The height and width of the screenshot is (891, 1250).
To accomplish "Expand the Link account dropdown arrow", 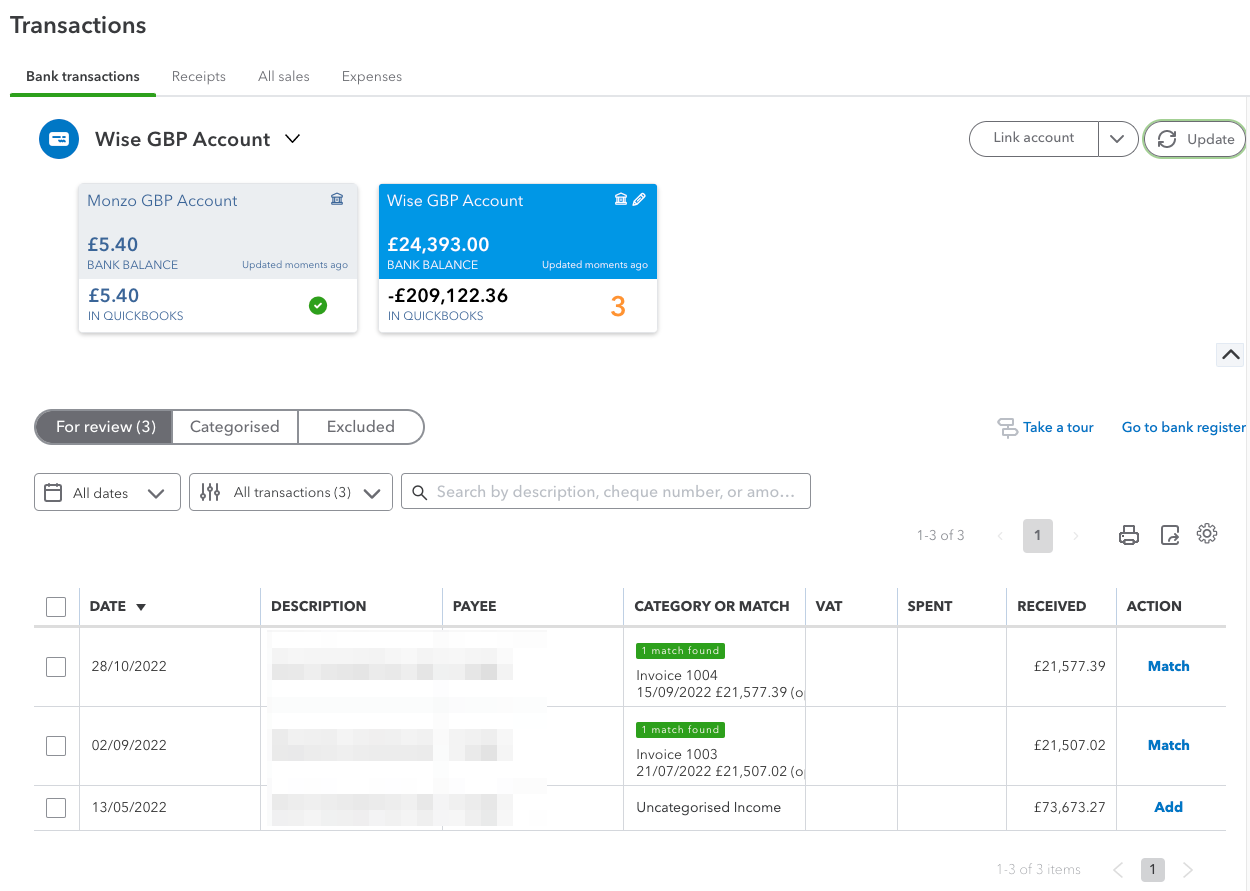I will [x=1117, y=139].
